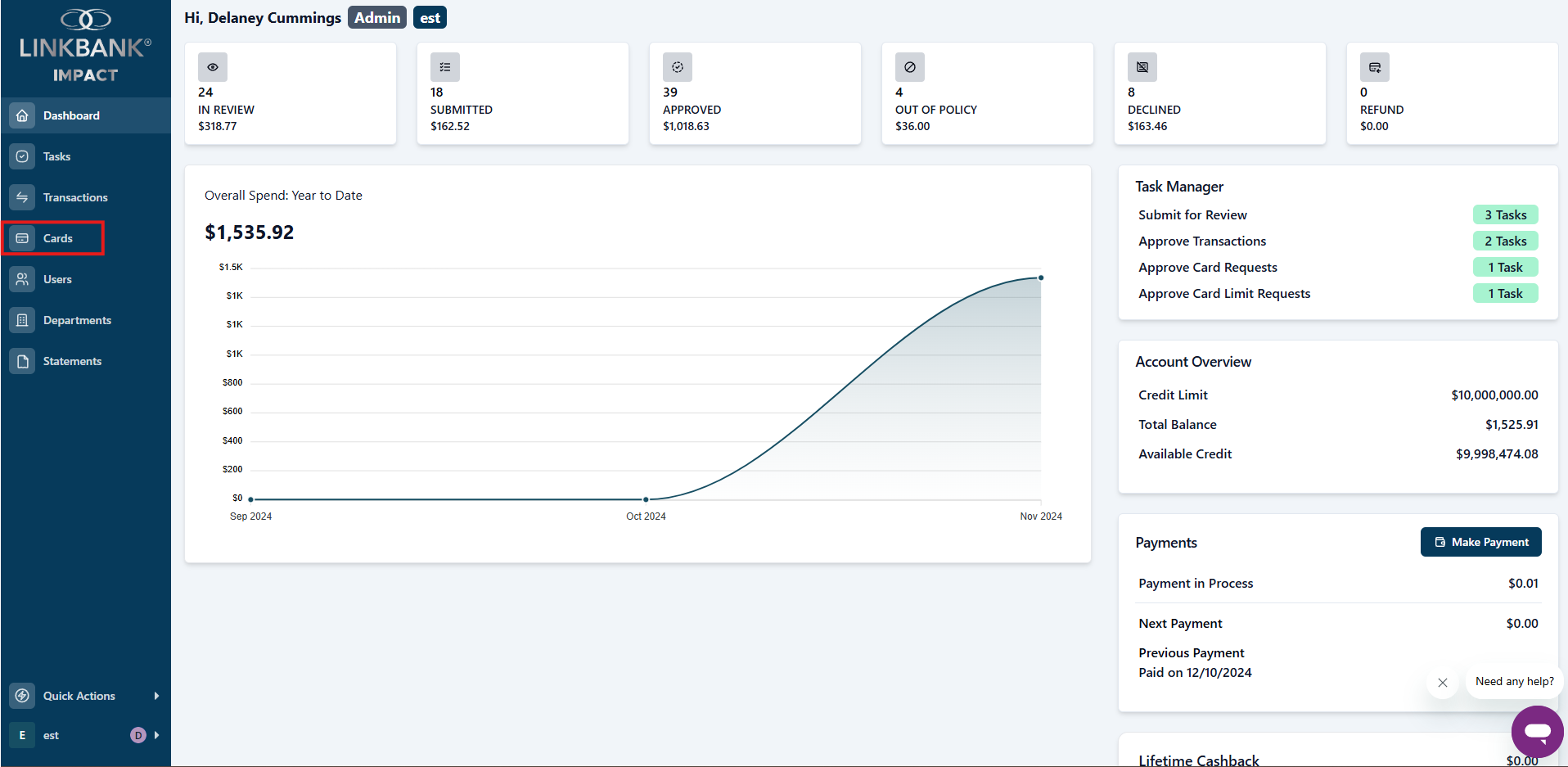Open Approve Card Limit Requests 1 Task badge
The height and width of the screenshot is (767, 1568).
1505,293
